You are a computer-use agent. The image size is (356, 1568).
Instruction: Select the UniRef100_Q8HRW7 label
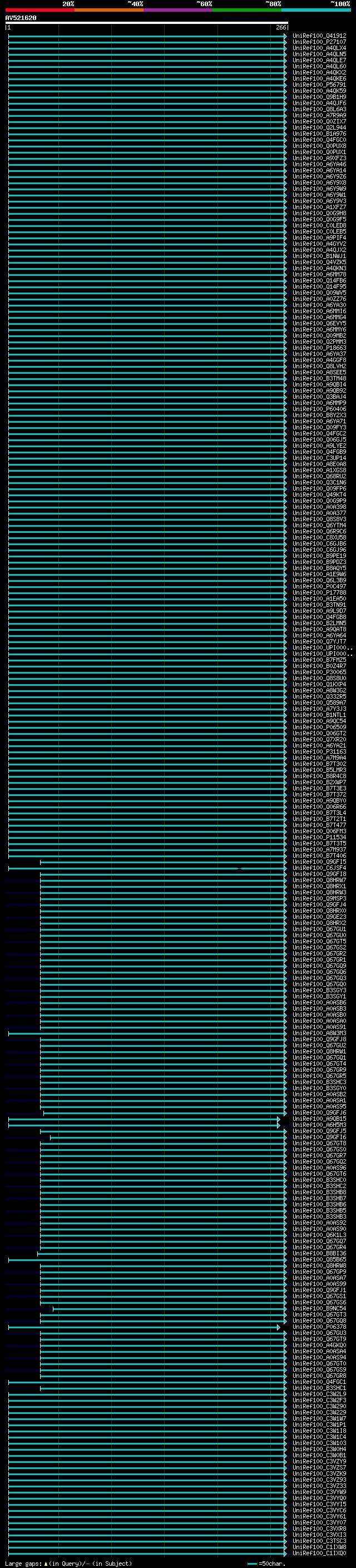(319, 880)
